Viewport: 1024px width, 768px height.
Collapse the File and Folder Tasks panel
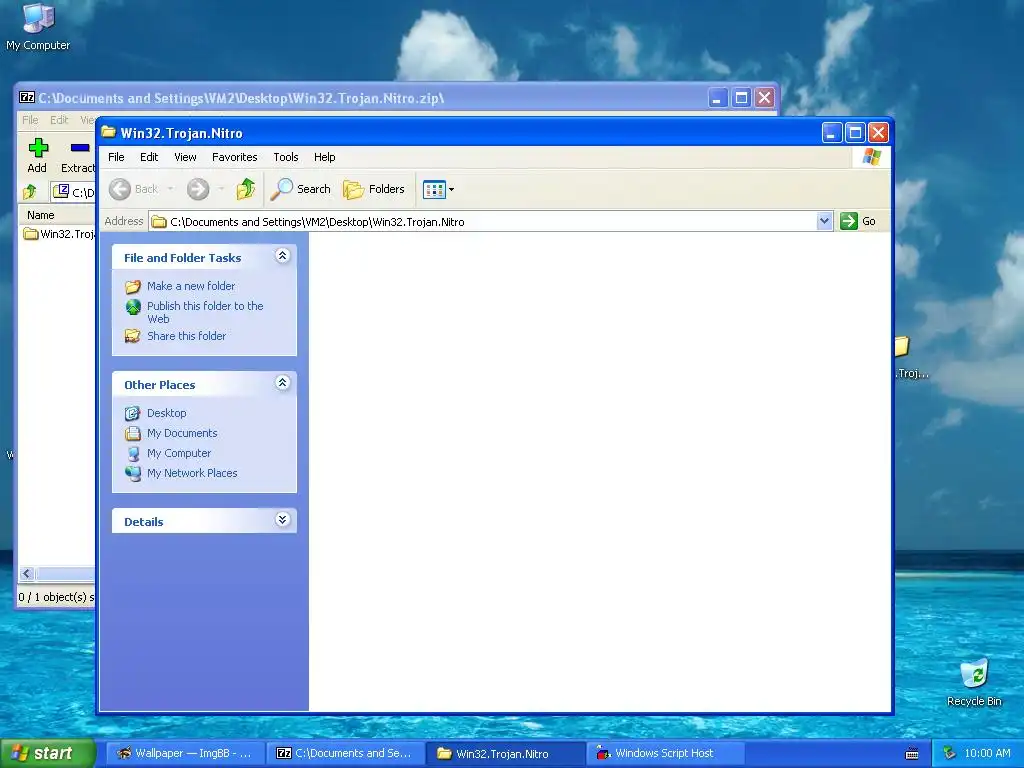tap(282, 256)
